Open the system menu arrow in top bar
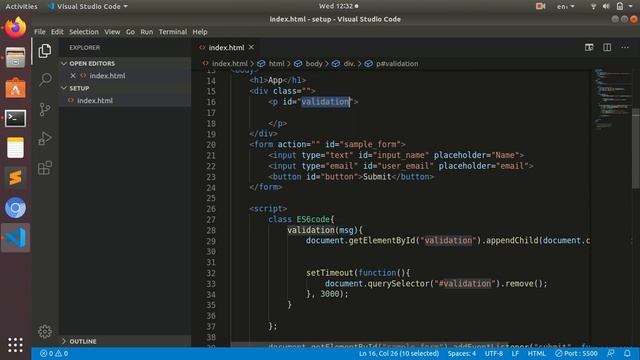640x360 pixels. click(x=631, y=6)
